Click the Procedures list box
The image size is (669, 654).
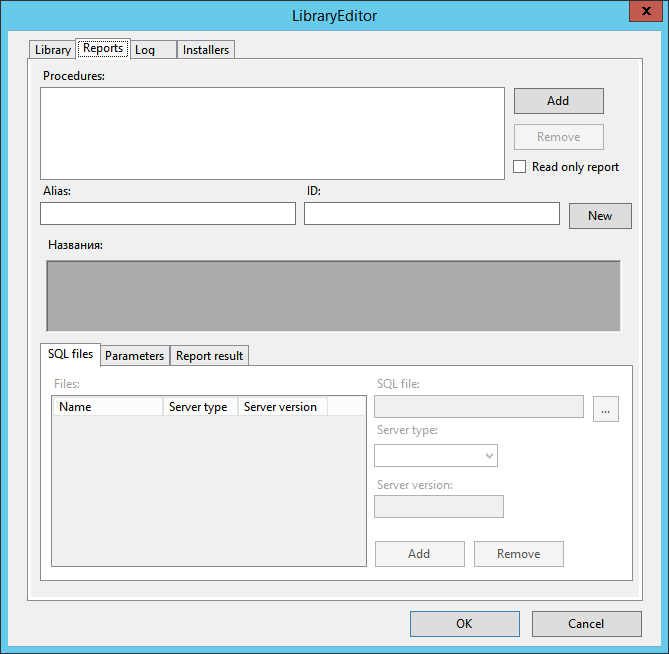tap(272, 133)
